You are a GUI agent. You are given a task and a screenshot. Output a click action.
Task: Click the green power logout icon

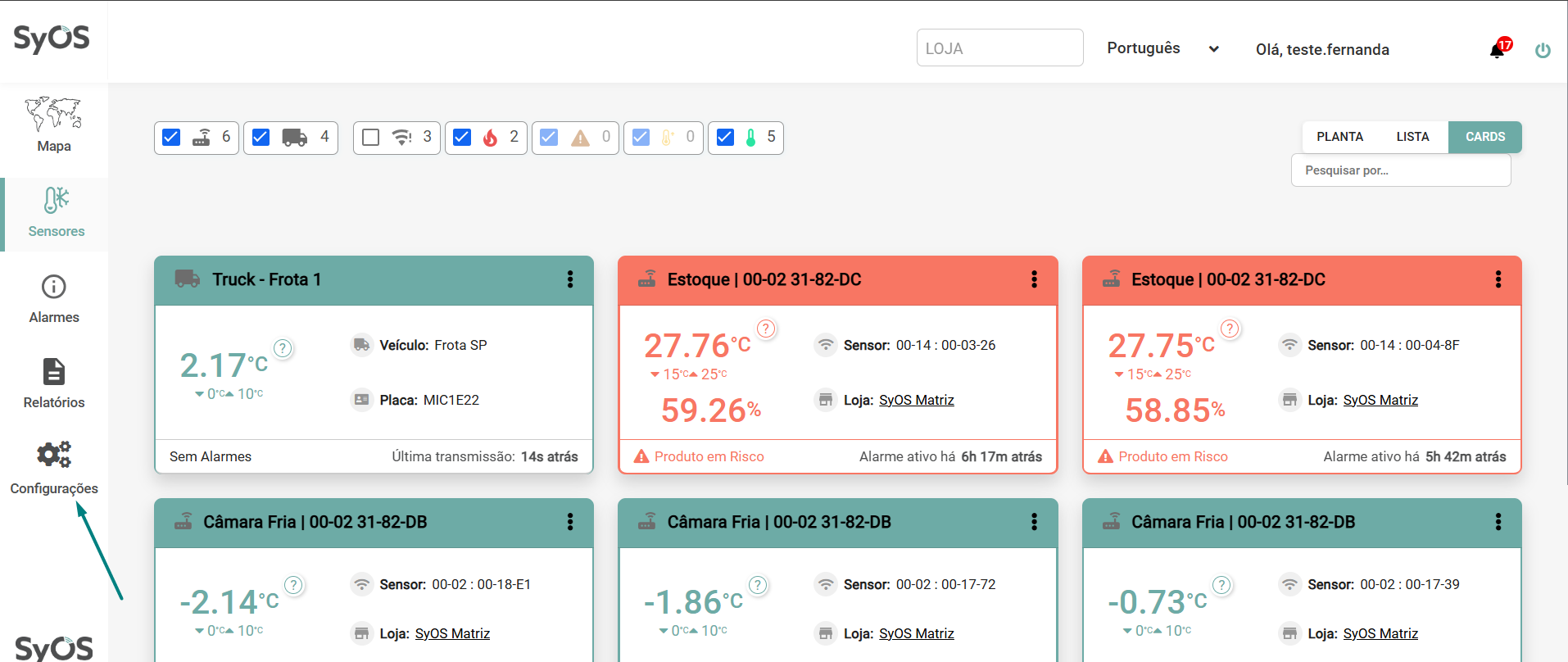click(x=1543, y=50)
